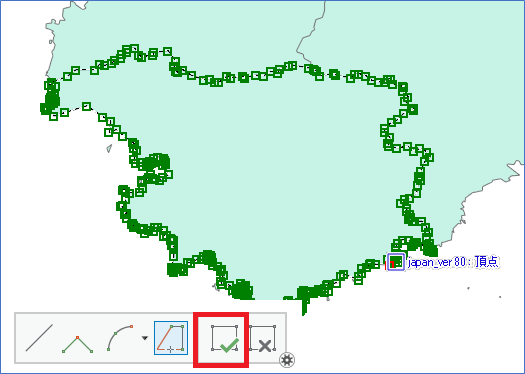Choose the Arc Segment tool
This screenshot has width=525, height=374.
120,338
